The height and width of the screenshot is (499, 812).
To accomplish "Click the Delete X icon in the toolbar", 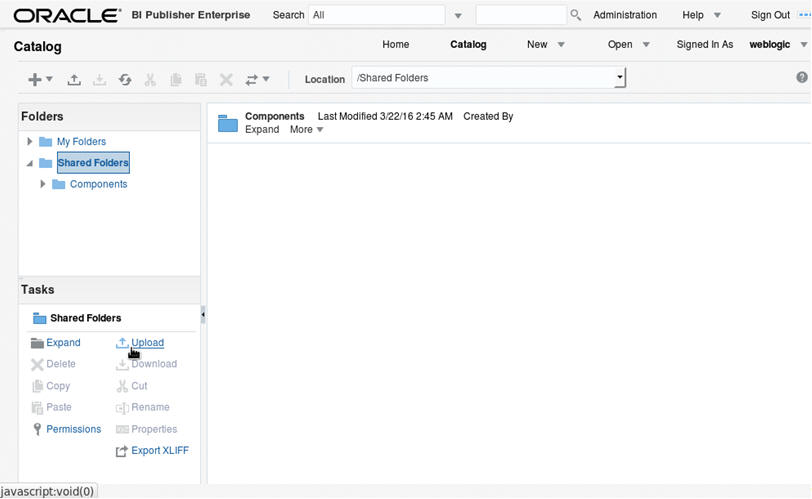I will 226,79.
